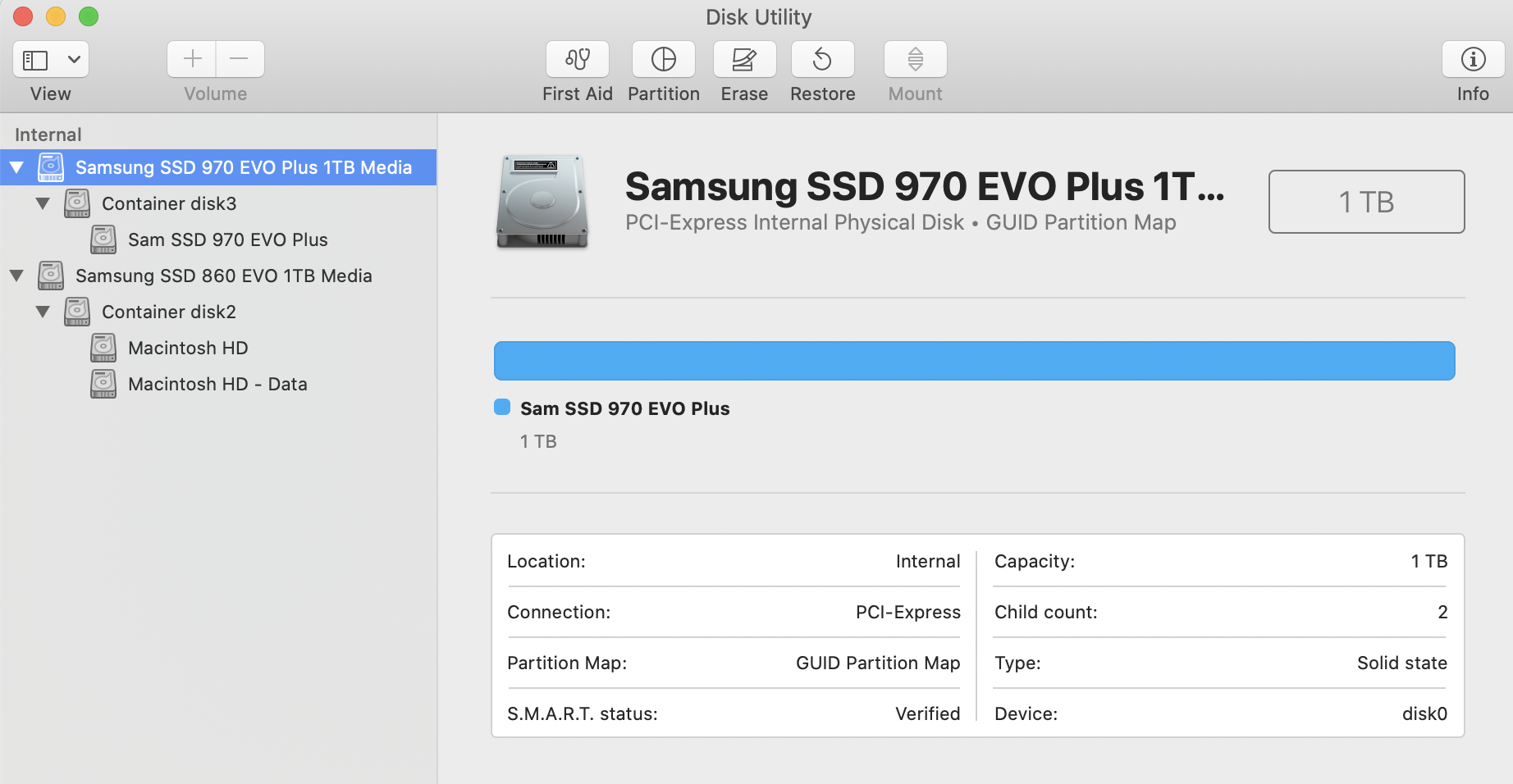Viewport: 1513px width, 784px height.
Task: Click the Device value disk0
Action: coord(1424,713)
